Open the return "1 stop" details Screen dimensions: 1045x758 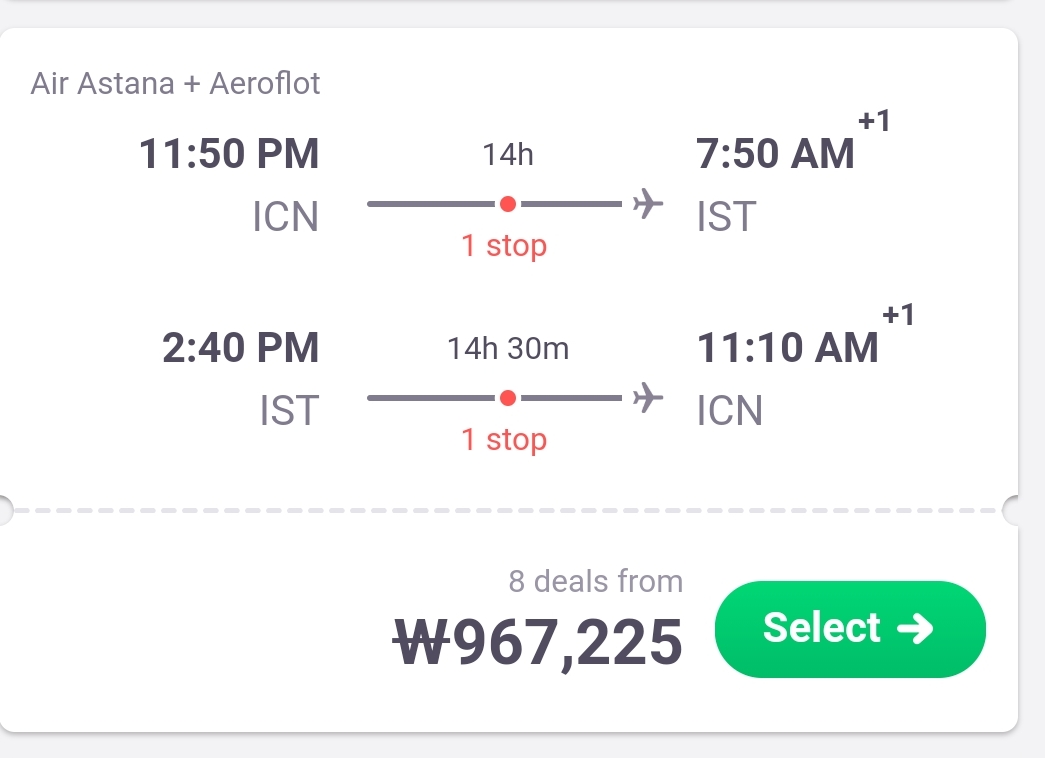tap(504, 439)
